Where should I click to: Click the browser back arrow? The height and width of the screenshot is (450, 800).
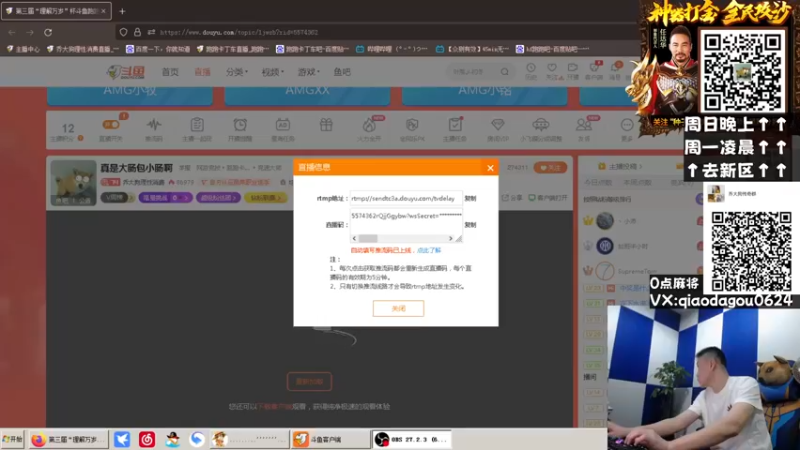12,32
